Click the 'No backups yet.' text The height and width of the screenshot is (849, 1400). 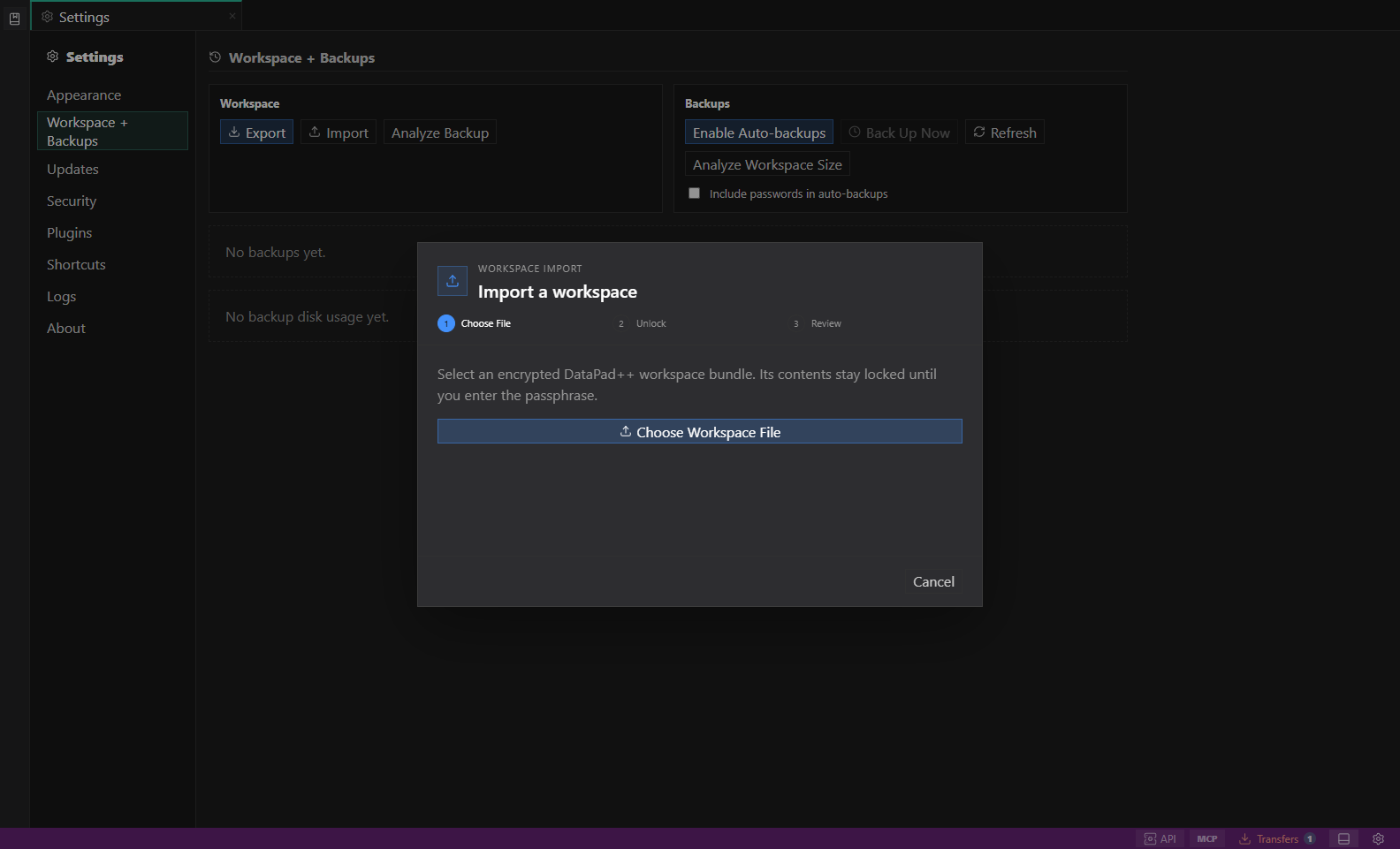[x=276, y=253]
